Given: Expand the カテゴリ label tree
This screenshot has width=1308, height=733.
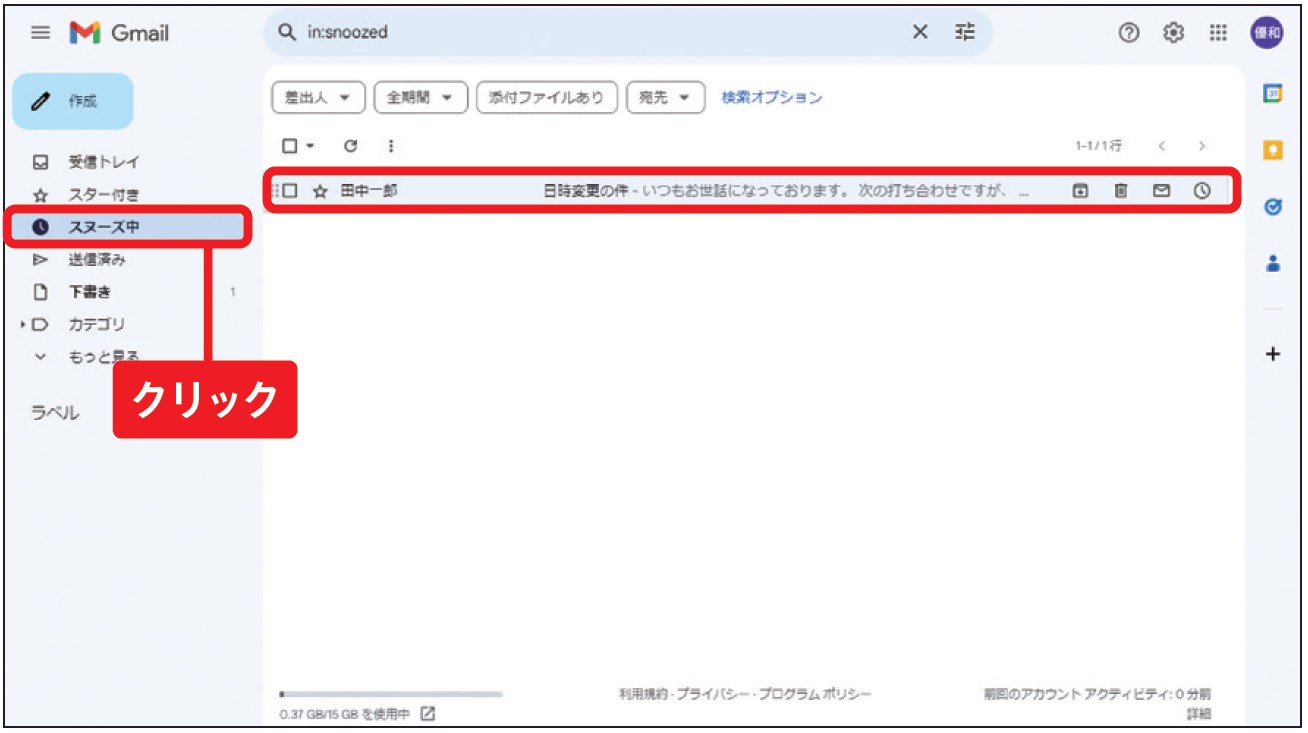Looking at the screenshot, I should click(x=23, y=324).
